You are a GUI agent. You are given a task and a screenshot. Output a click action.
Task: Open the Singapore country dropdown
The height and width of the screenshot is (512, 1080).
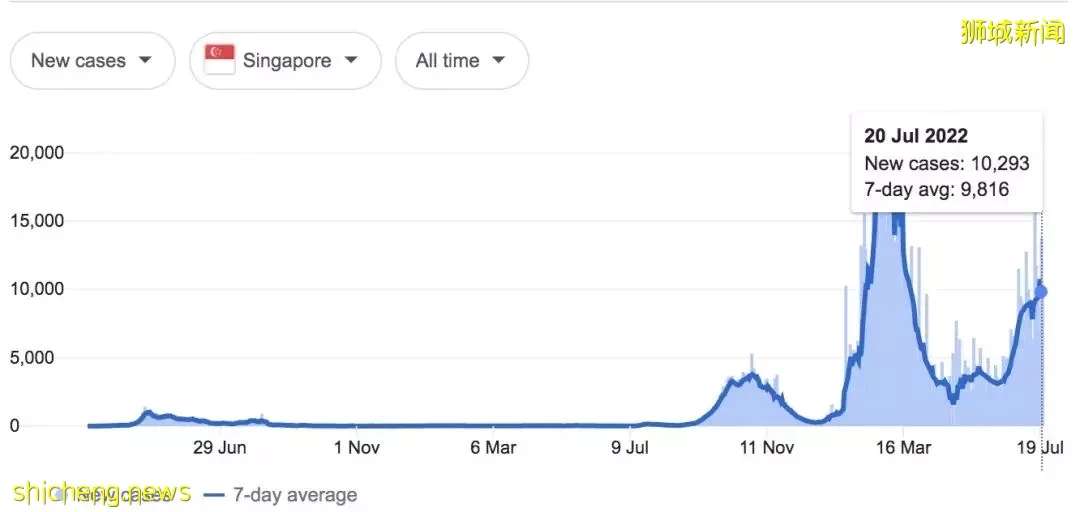click(x=285, y=61)
